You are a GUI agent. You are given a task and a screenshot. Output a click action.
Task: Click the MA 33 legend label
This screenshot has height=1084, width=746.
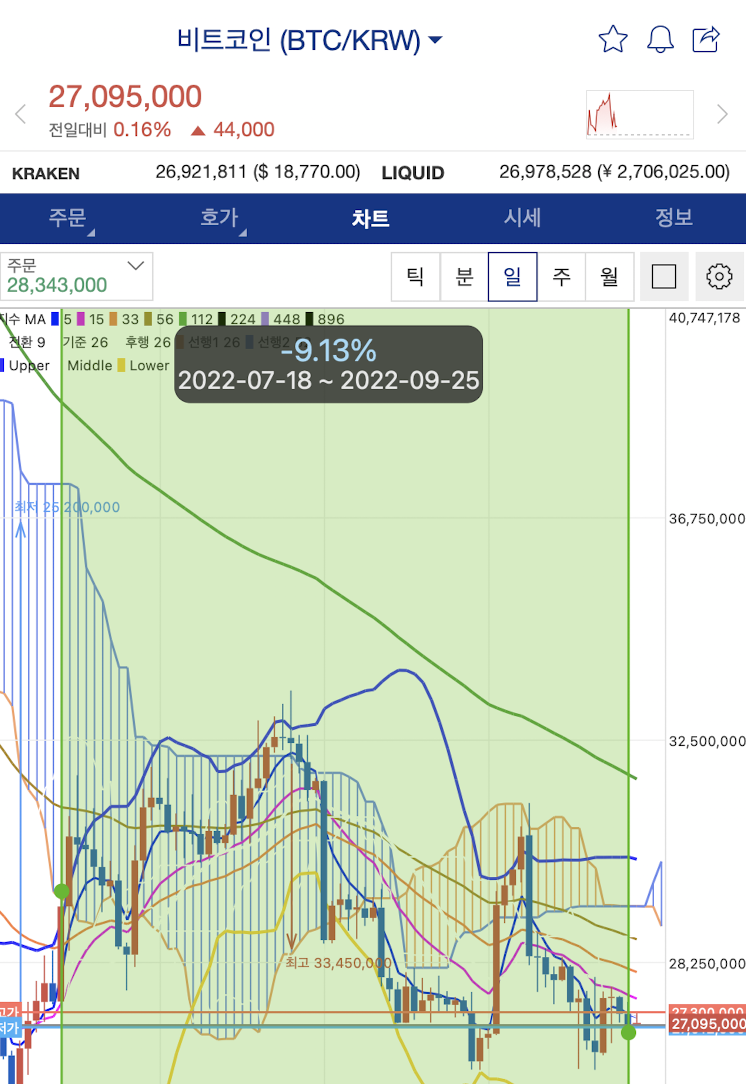point(130,319)
